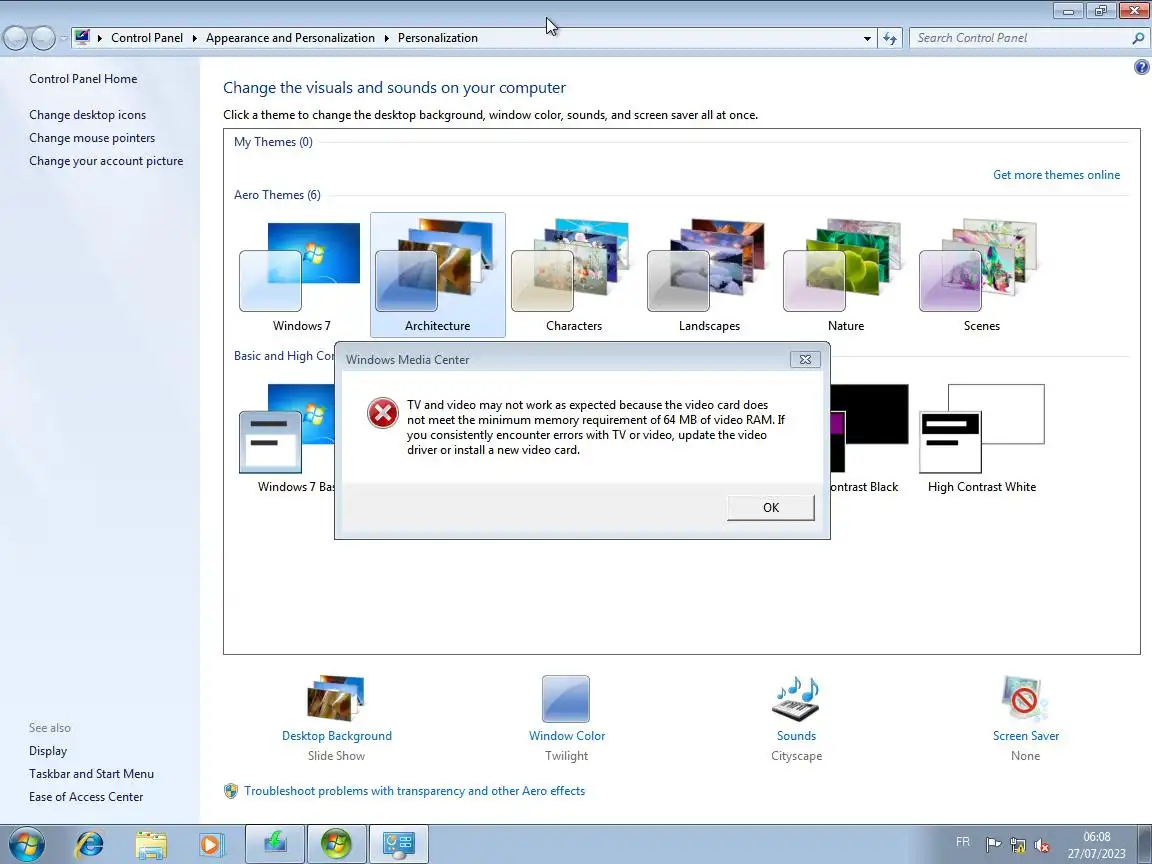This screenshot has height=864, width=1152.
Task: Click the shield icon beside Troubleshoot link
Action: coord(231,791)
